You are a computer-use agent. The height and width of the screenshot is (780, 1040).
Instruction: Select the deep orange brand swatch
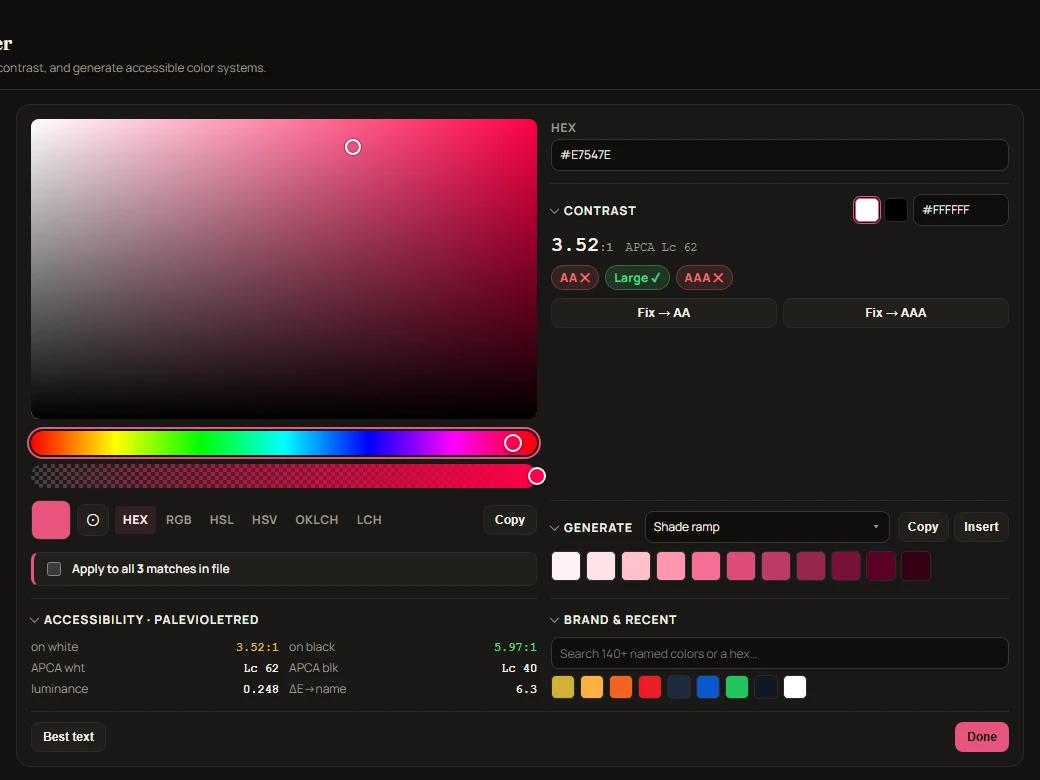pos(621,687)
